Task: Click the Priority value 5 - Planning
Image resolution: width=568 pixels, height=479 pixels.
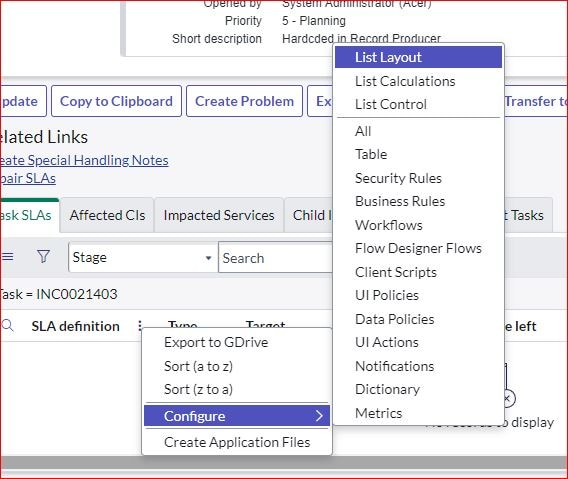Action: [314, 21]
